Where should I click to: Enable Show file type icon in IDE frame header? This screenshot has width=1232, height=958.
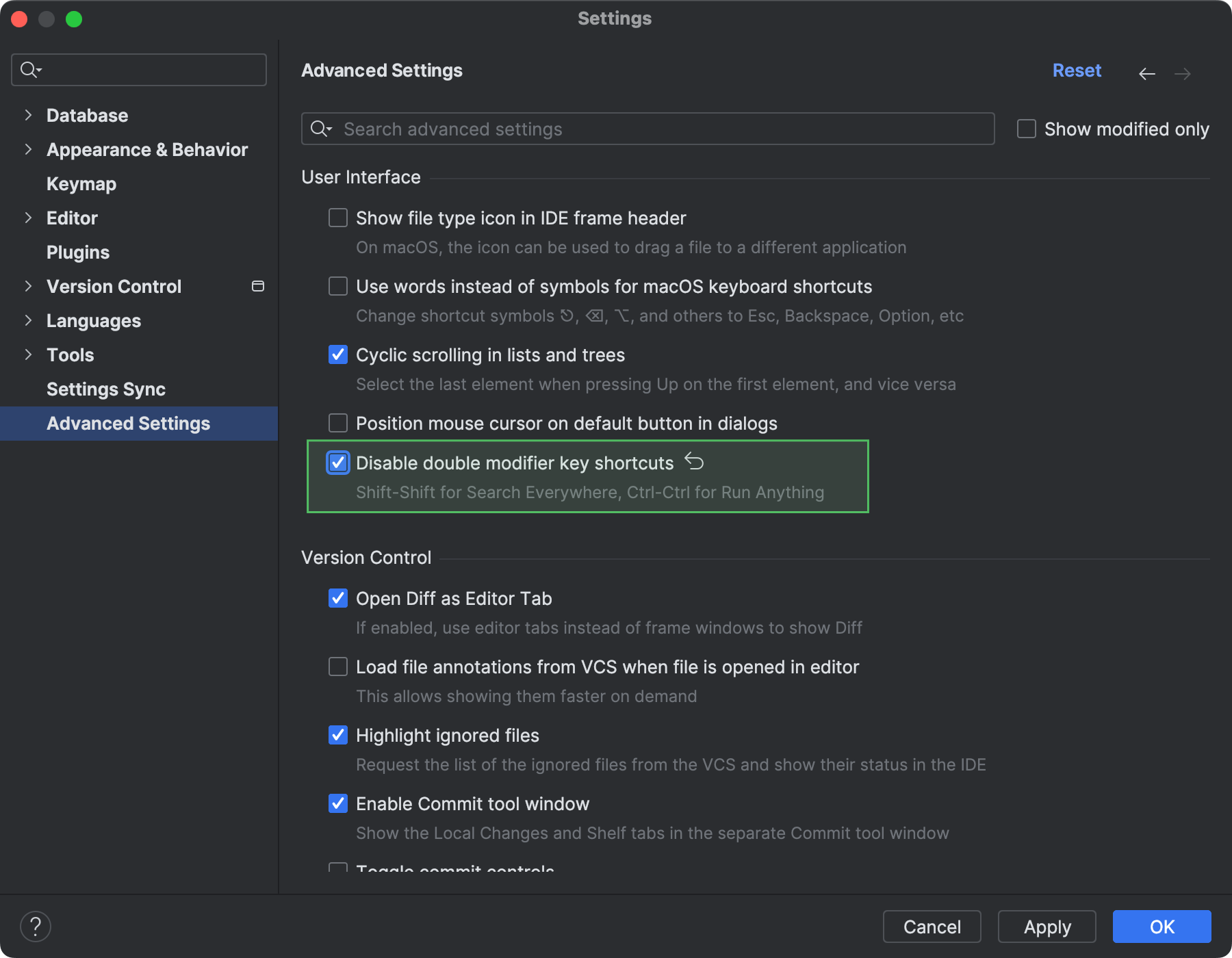337,218
